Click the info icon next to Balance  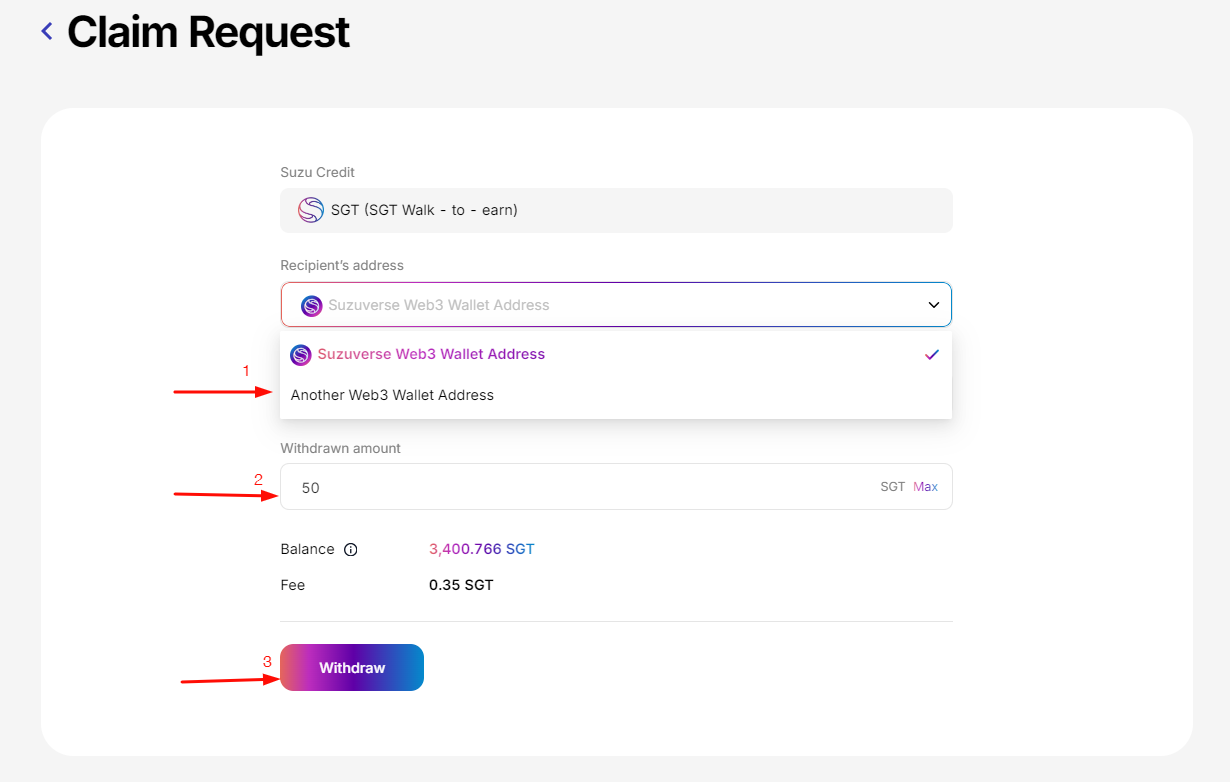click(x=350, y=550)
